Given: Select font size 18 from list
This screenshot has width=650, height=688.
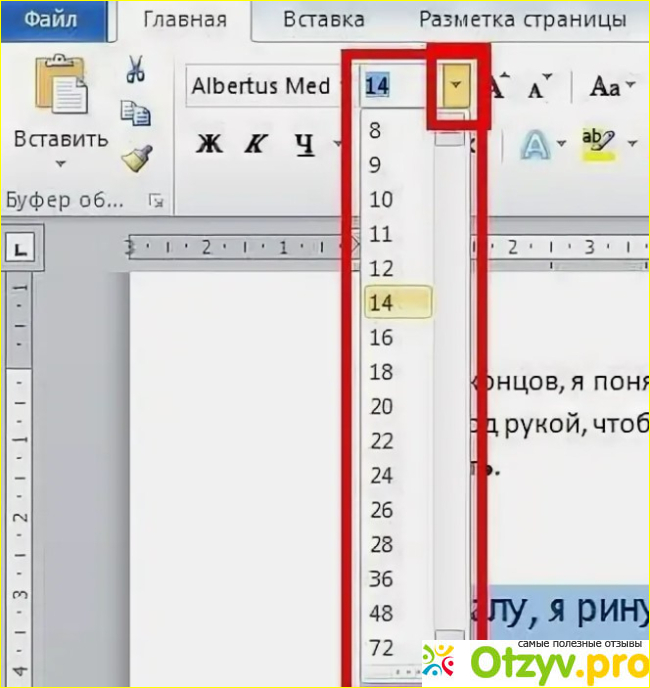Looking at the screenshot, I should tap(381, 372).
